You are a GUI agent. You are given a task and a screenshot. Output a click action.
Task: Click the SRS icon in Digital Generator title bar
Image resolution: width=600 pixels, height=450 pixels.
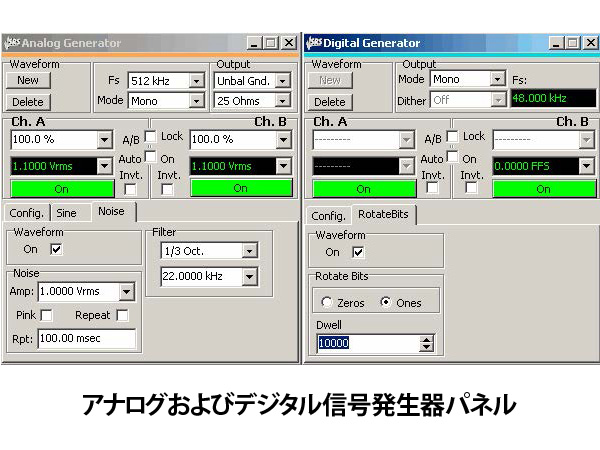(314, 43)
